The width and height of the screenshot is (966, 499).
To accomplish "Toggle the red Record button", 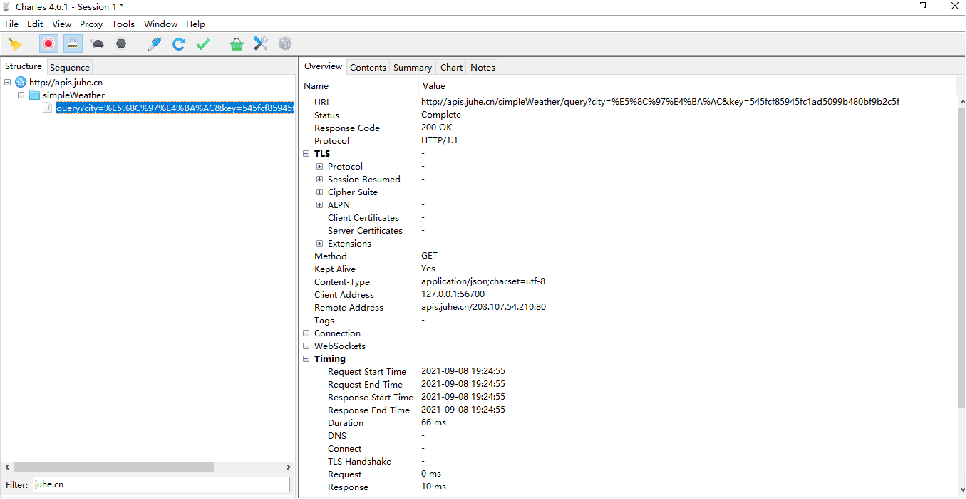I will 48,44.
